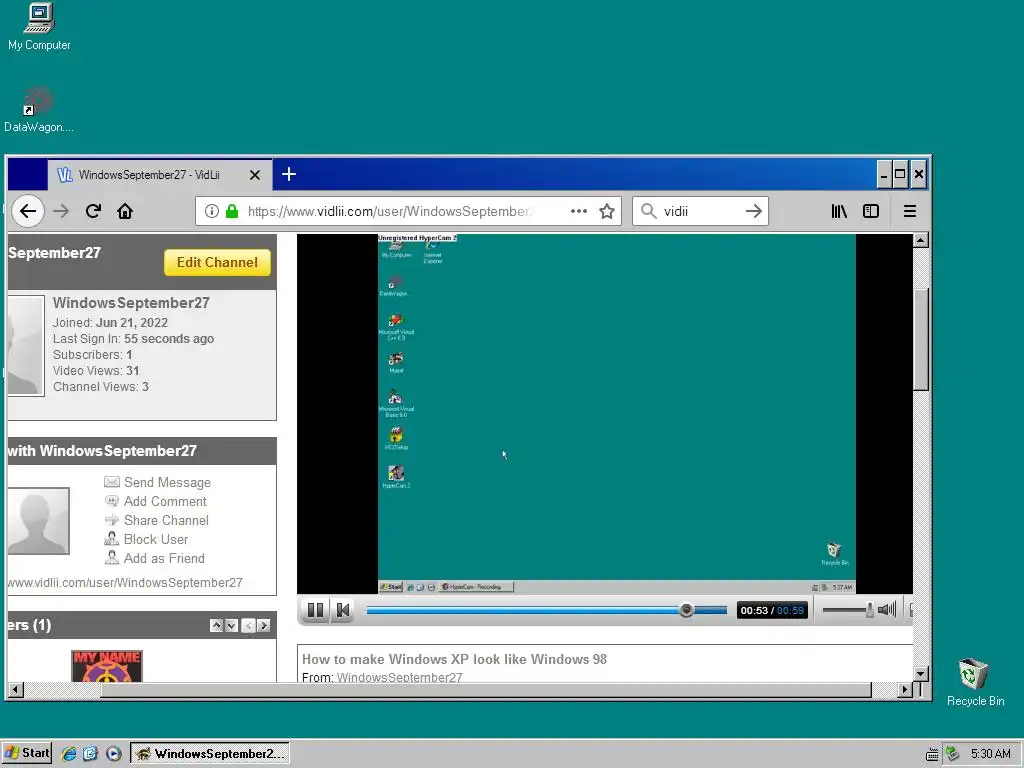Image resolution: width=1024 pixels, height=768 pixels.
Task: Reload the VidLii page
Action: pyautogui.click(x=93, y=211)
